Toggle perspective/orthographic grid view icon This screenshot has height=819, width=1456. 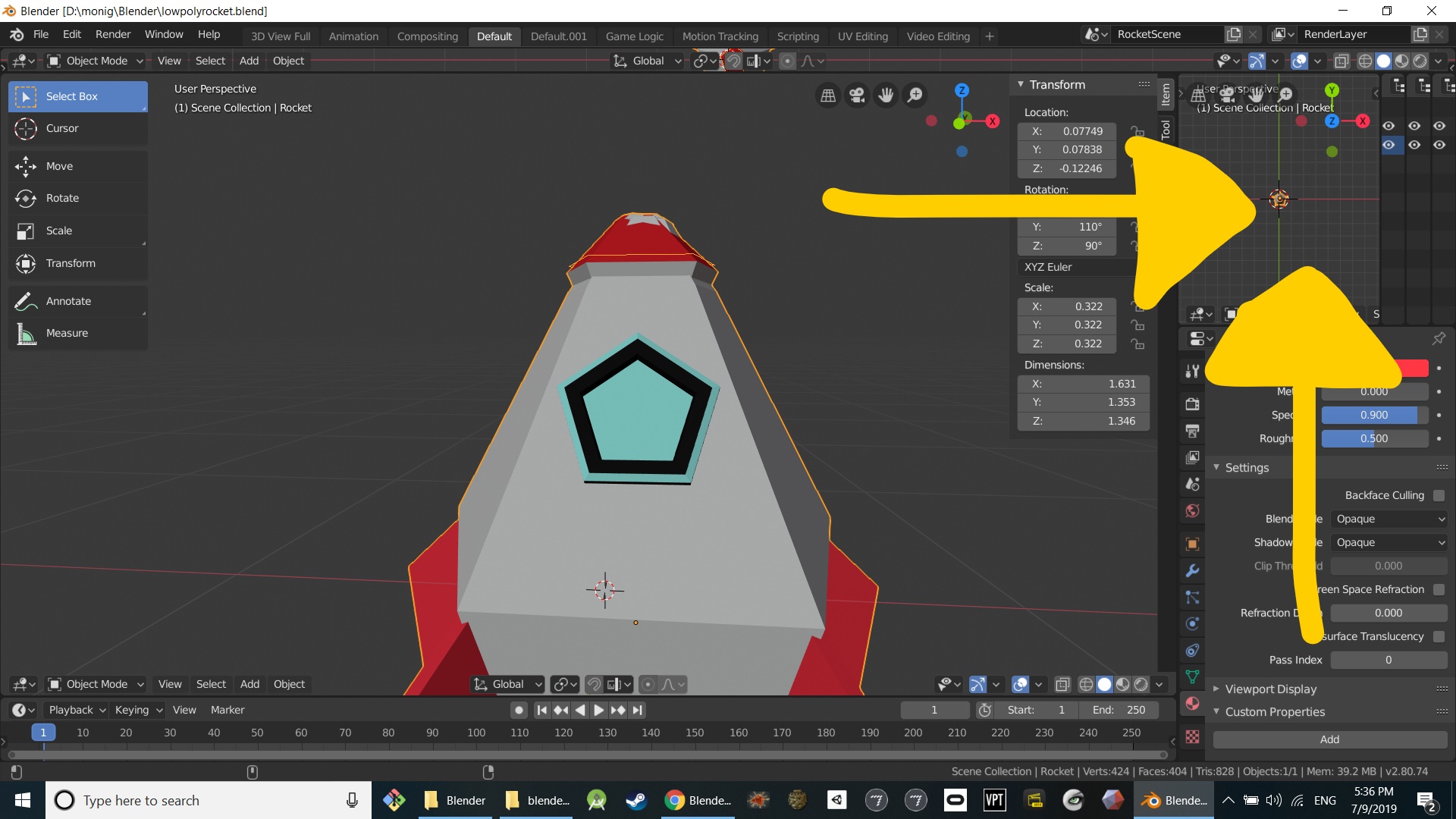pos(828,95)
